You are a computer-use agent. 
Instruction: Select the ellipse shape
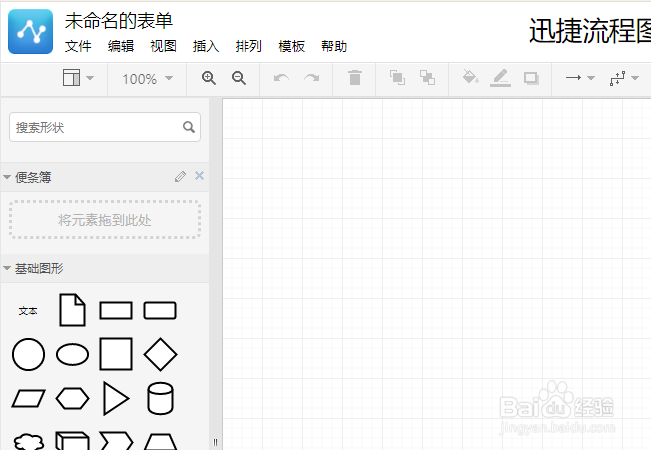pyautogui.click(x=72, y=354)
